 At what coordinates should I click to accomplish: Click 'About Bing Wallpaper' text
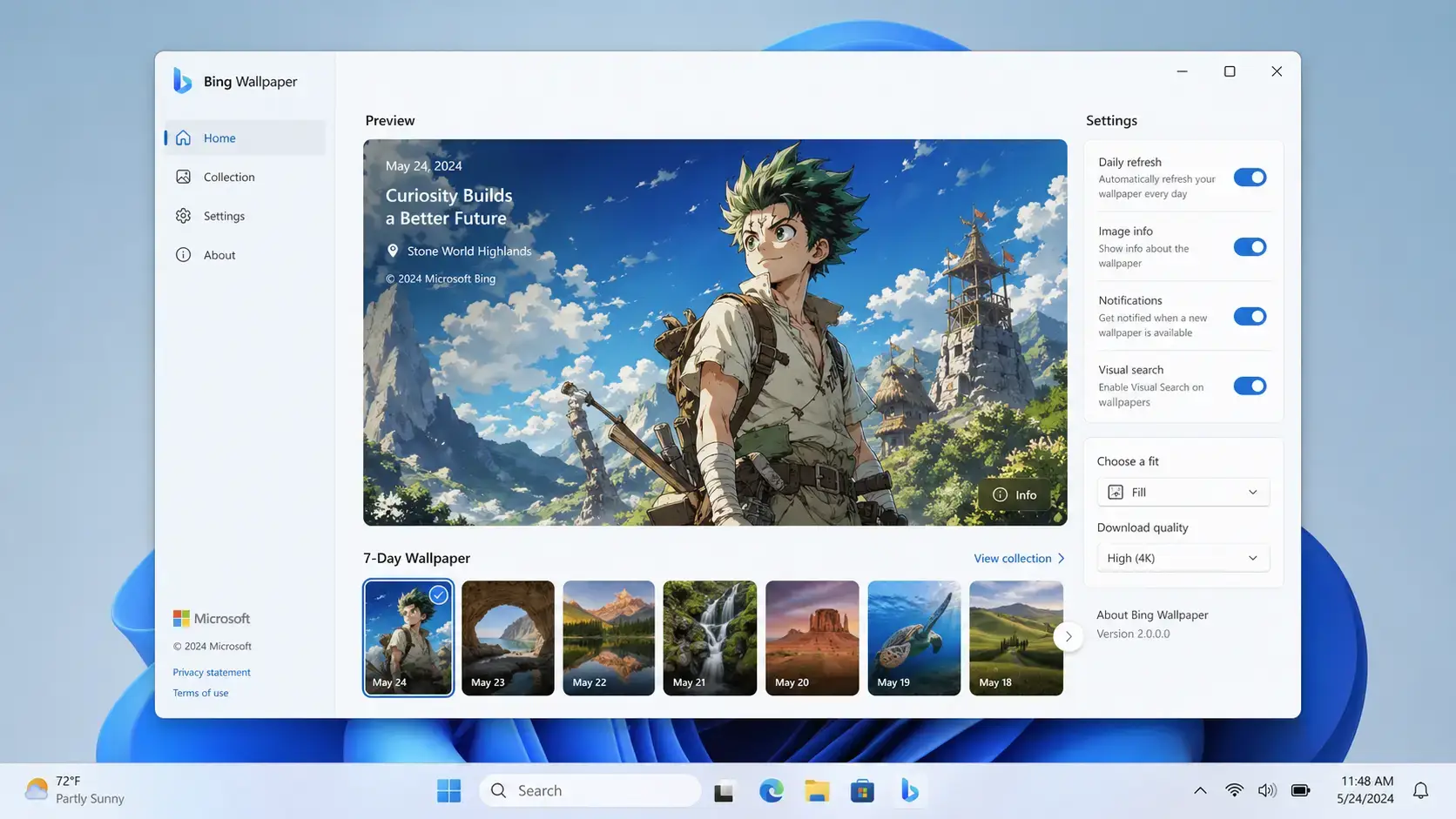click(1152, 614)
